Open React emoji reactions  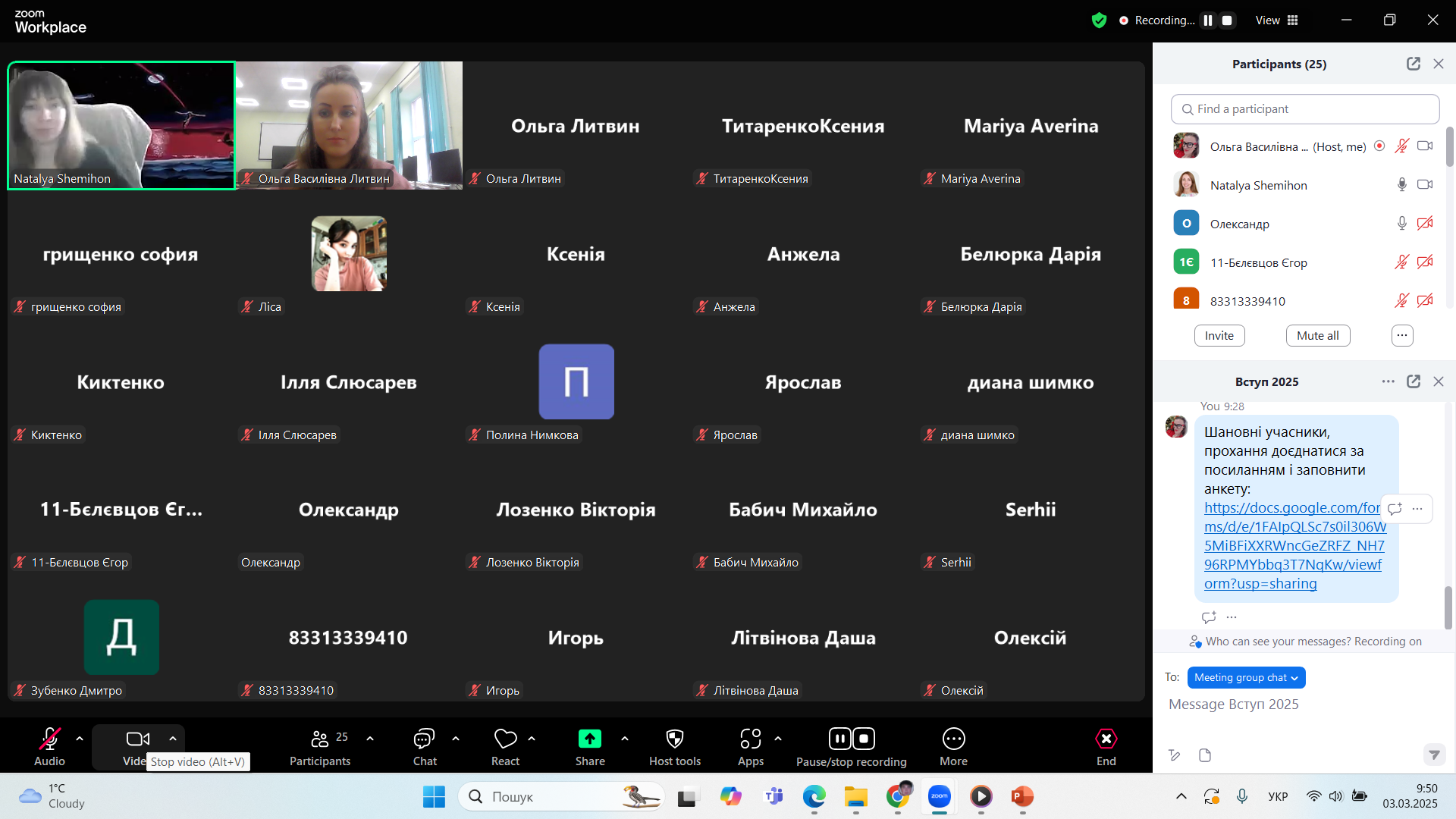click(505, 746)
